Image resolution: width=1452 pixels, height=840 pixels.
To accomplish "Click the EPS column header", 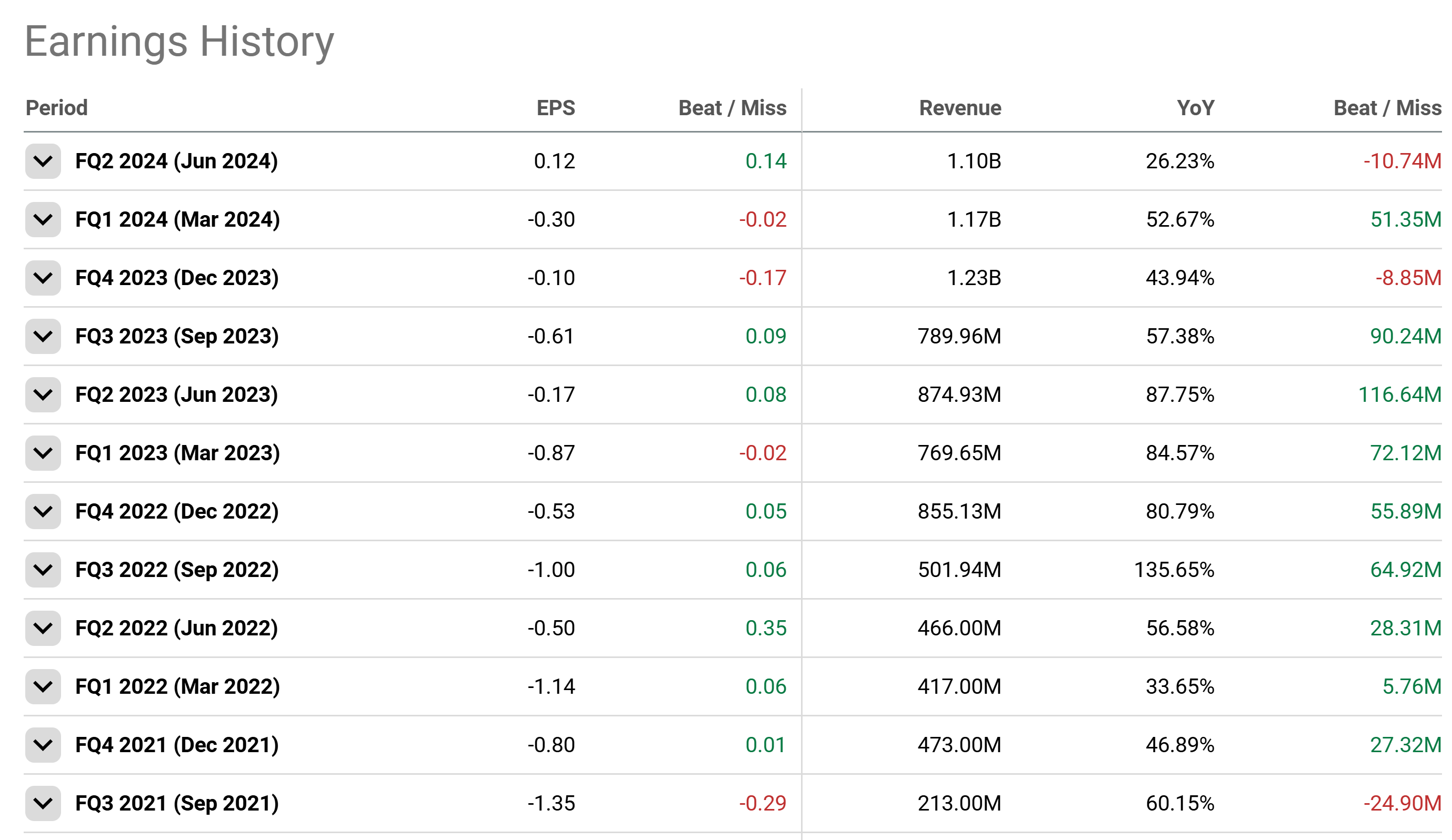I will tap(555, 108).
